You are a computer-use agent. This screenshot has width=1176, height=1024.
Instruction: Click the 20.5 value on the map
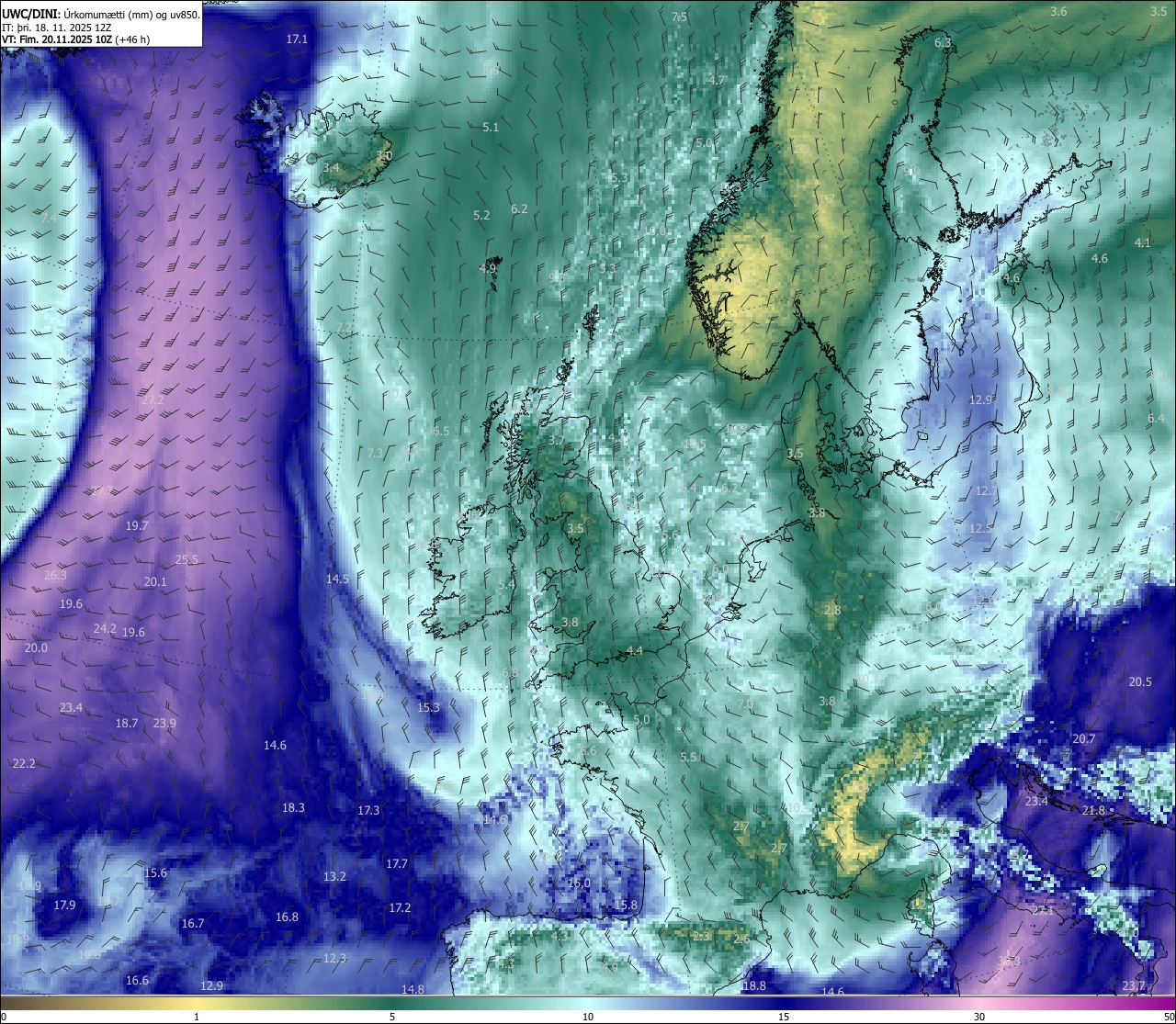pos(1140,682)
